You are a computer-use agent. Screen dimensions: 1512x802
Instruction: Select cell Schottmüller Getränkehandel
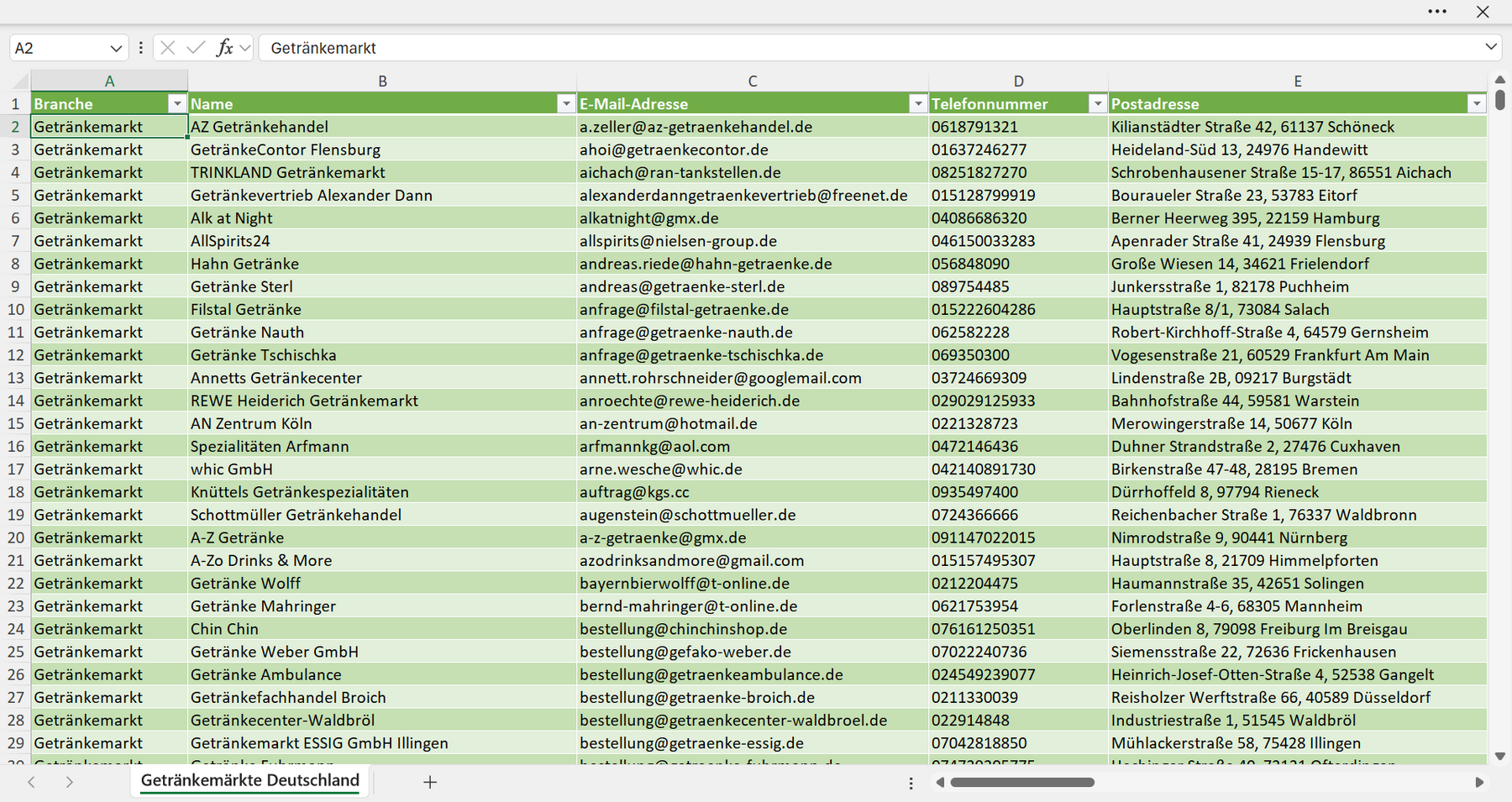click(x=382, y=515)
